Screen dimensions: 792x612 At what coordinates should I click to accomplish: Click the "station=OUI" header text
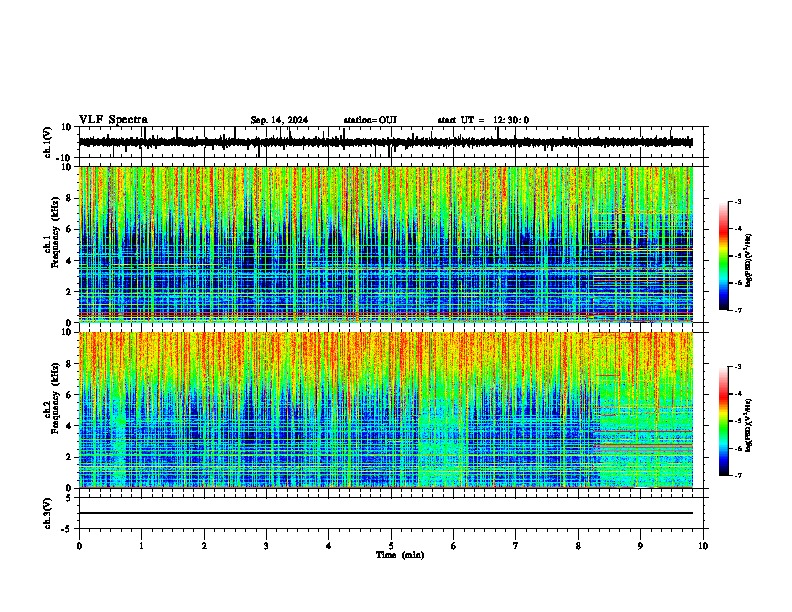point(370,120)
